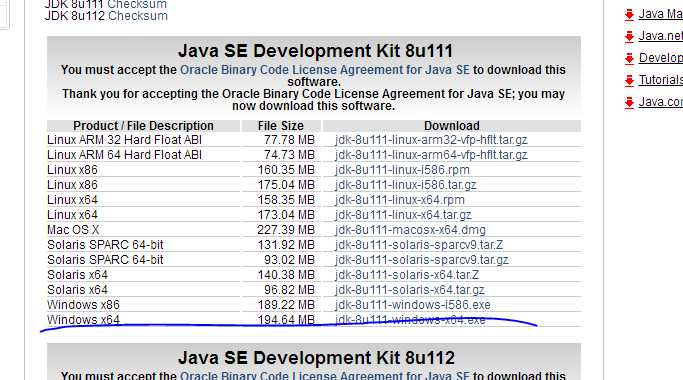The image size is (683, 380).
Task: Click the 140.38 MB file size cell
Action: 286,275
